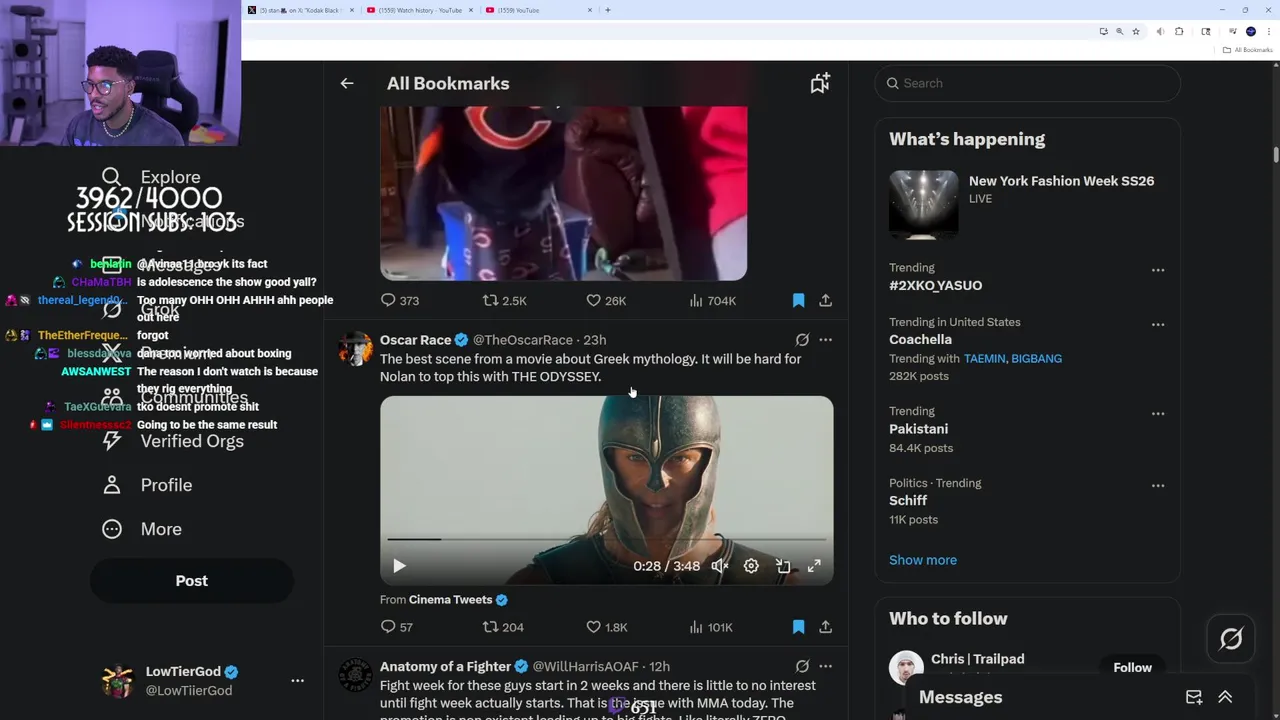Viewport: 1280px width, 720px height.
Task: Open the Chrome three-dot menu
Action: tap(1268, 31)
